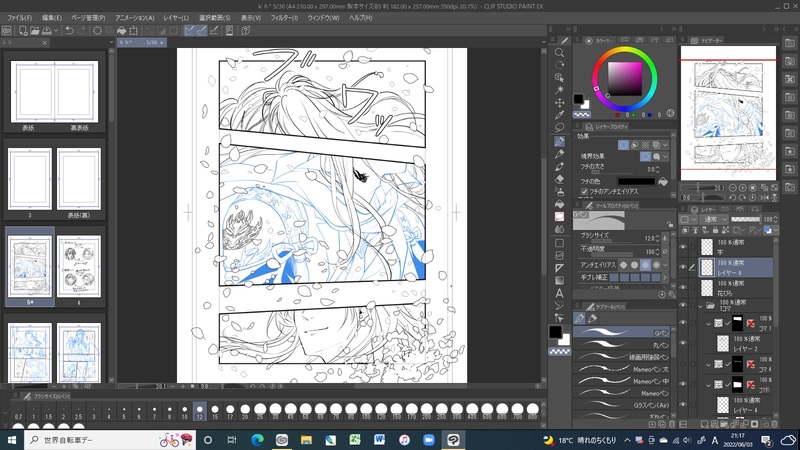Select the Balloon tool
Image resolution: width=800 pixels, height=450 pixels.
pos(559,306)
